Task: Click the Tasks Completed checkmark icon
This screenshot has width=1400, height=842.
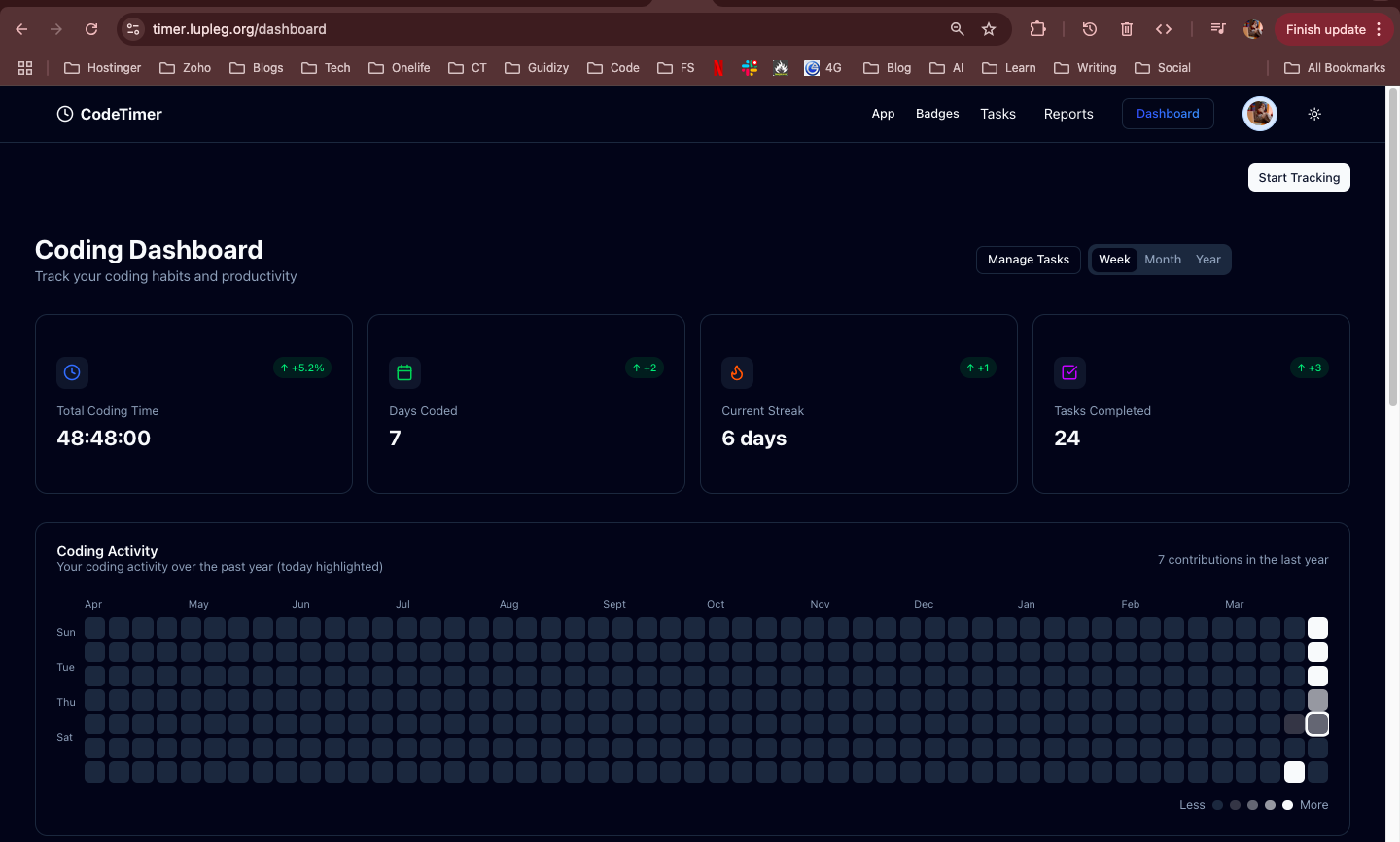Action: pyautogui.click(x=1069, y=372)
